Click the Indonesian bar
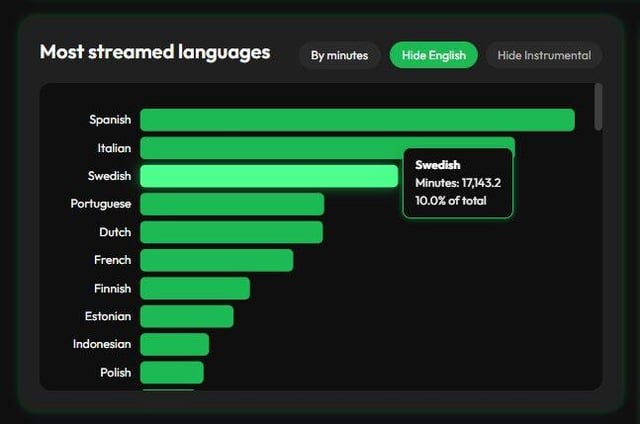 click(174, 344)
